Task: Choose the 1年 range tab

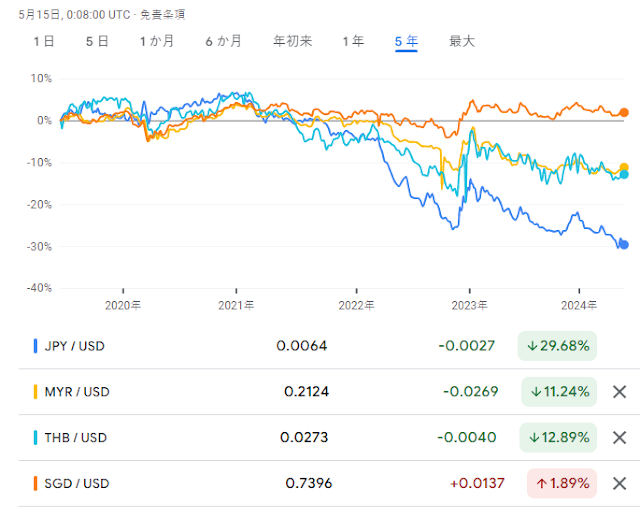Action: [353, 41]
